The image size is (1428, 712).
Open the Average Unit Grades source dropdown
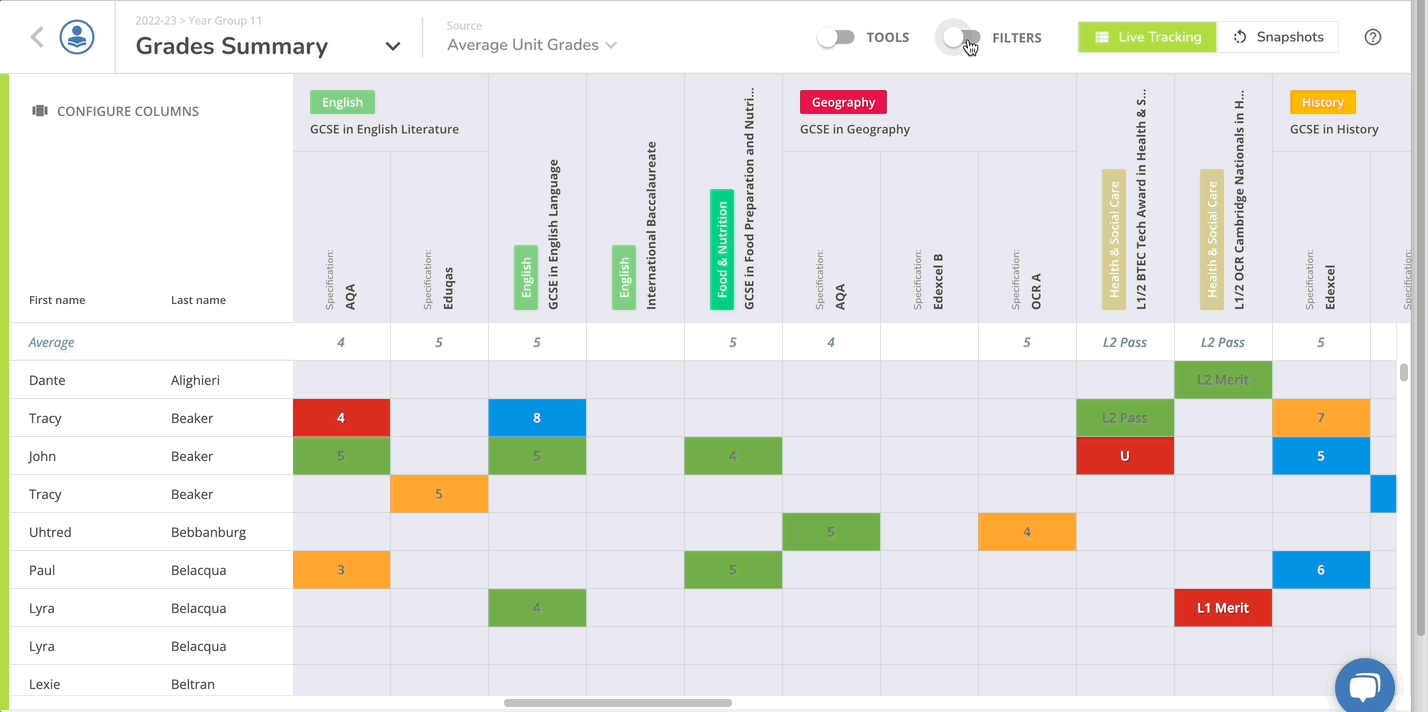pyautogui.click(x=531, y=45)
